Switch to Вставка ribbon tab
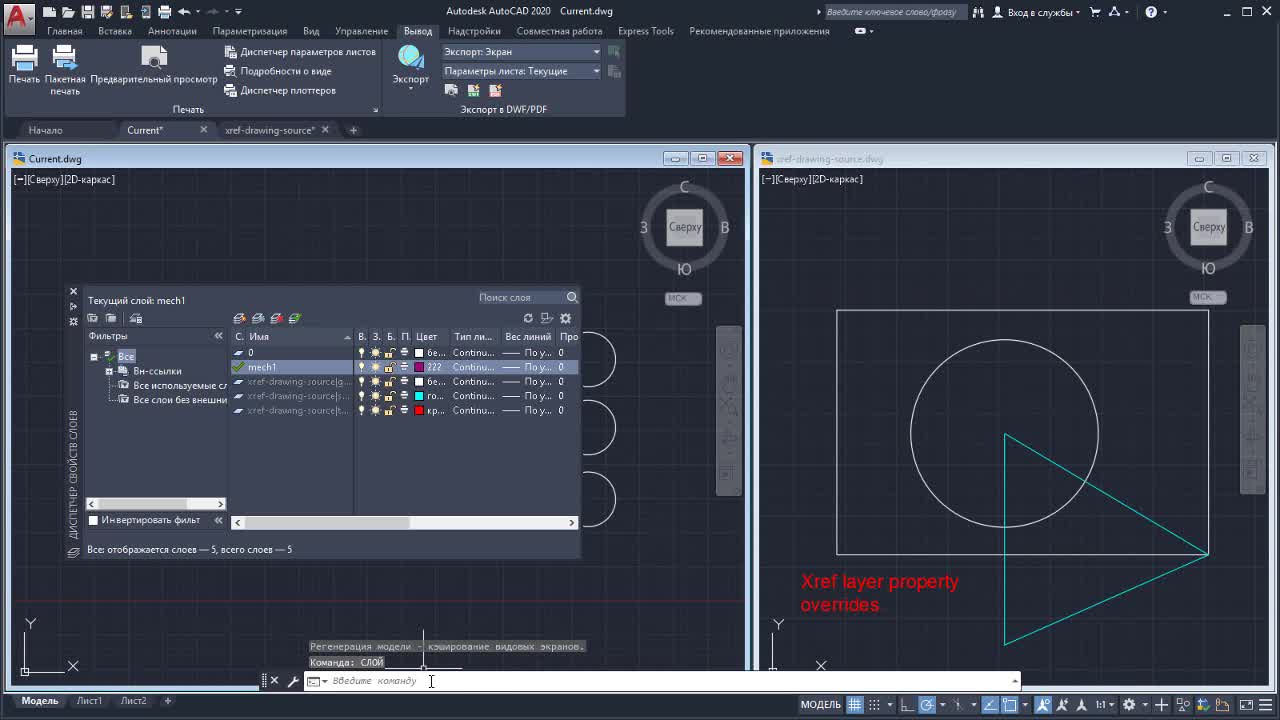Screen dimensions: 1280x720 click(115, 31)
